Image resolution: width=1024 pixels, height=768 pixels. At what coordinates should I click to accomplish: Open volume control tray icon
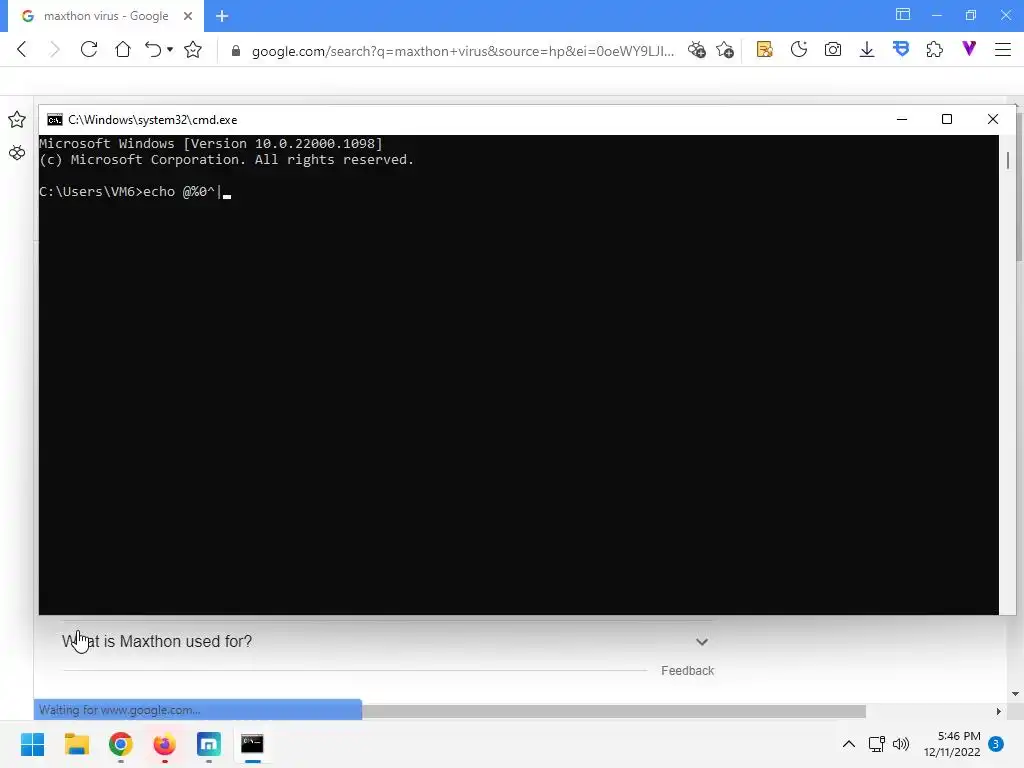pos(901,744)
